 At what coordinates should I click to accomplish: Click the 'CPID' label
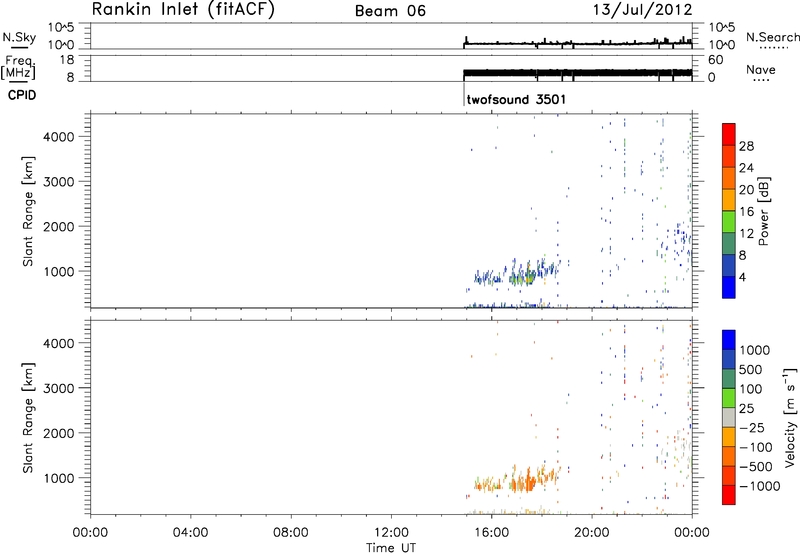[22, 95]
